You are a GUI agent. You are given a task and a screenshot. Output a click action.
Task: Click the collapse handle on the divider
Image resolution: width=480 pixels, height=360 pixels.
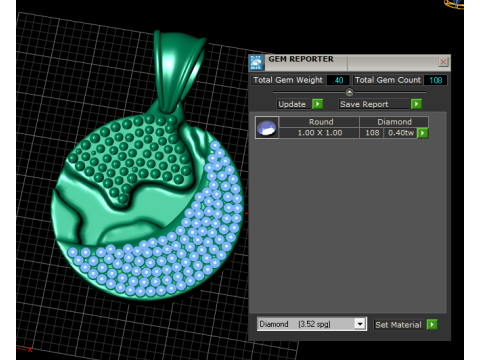[x=349, y=92]
